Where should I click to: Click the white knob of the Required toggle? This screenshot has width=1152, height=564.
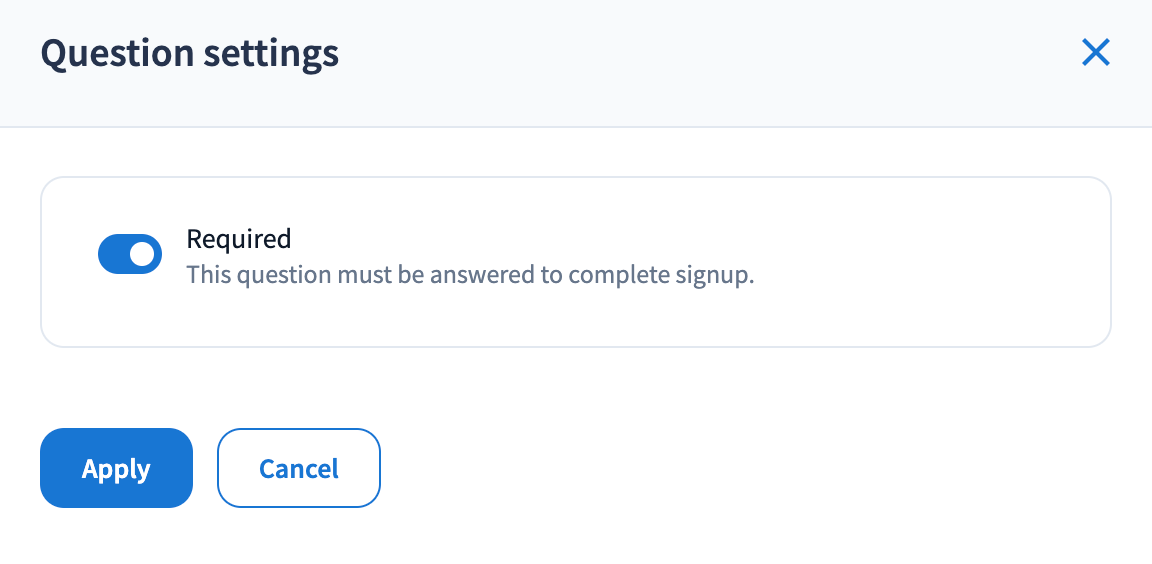coord(143,254)
